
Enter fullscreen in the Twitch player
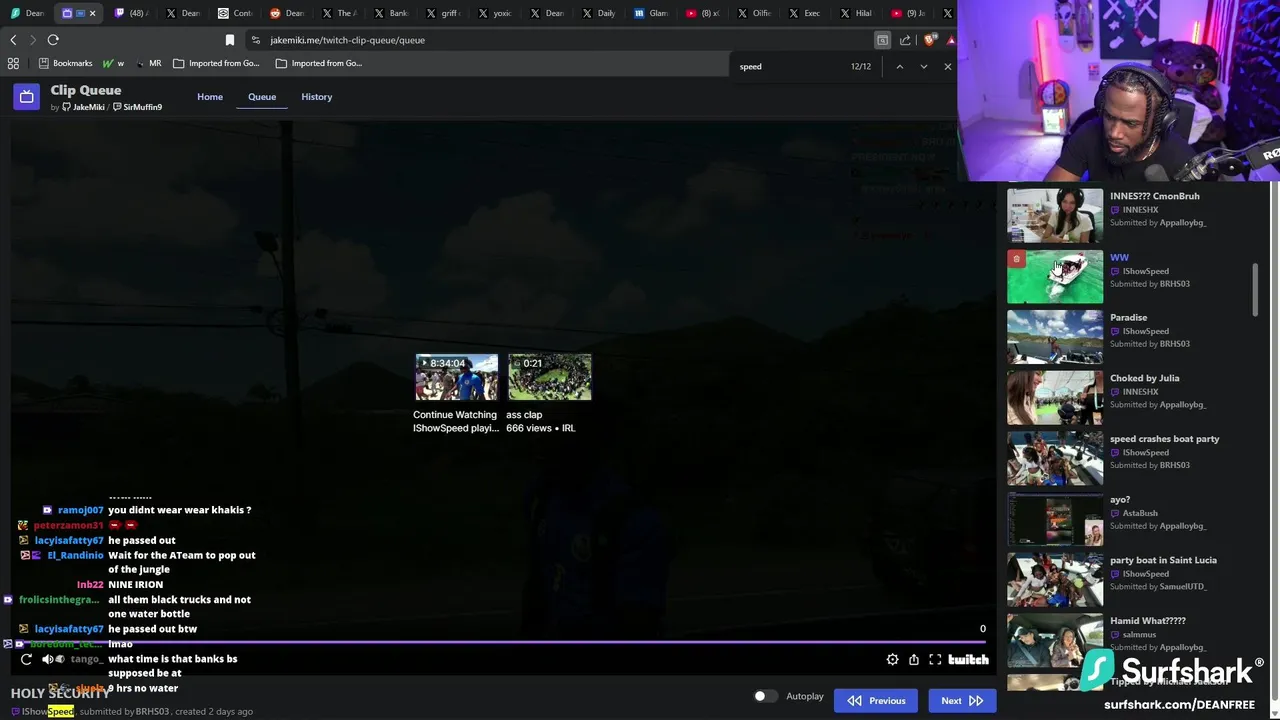pyautogui.click(x=935, y=659)
